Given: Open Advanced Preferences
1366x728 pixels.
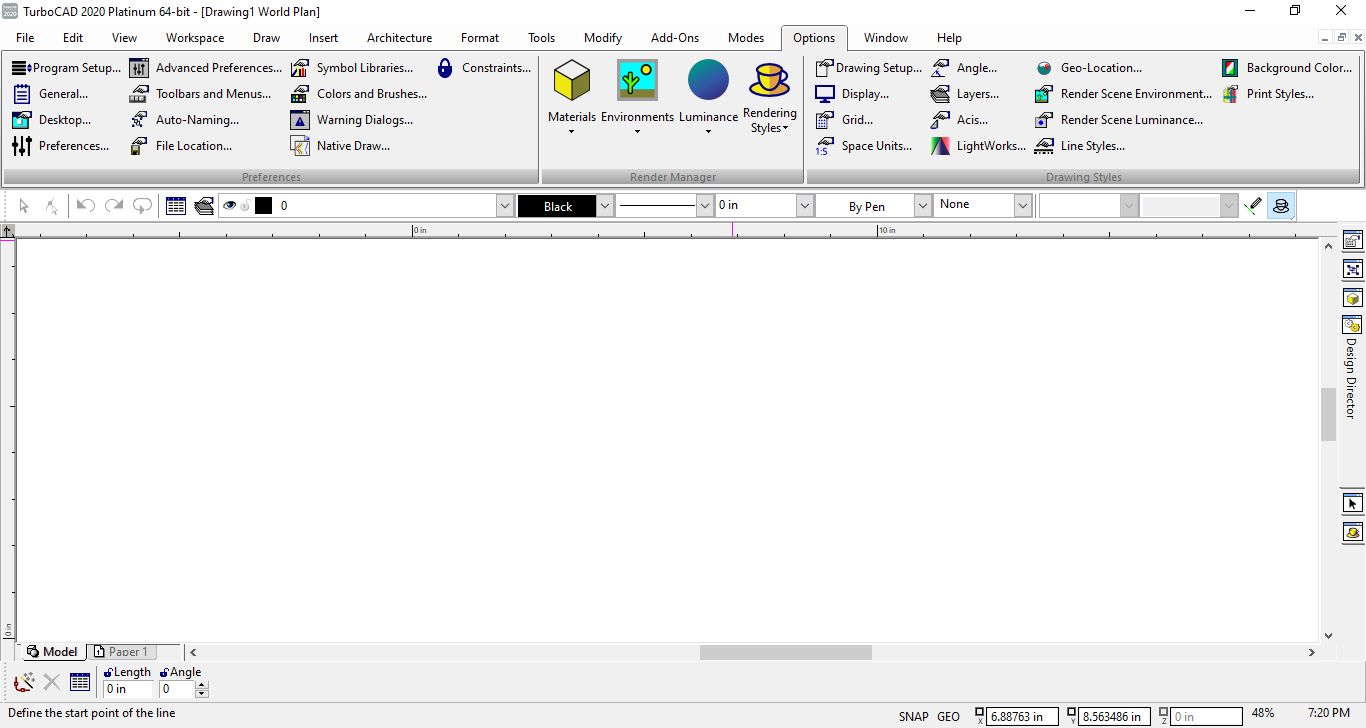Looking at the screenshot, I should pyautogui.click(x=206, y=68).
